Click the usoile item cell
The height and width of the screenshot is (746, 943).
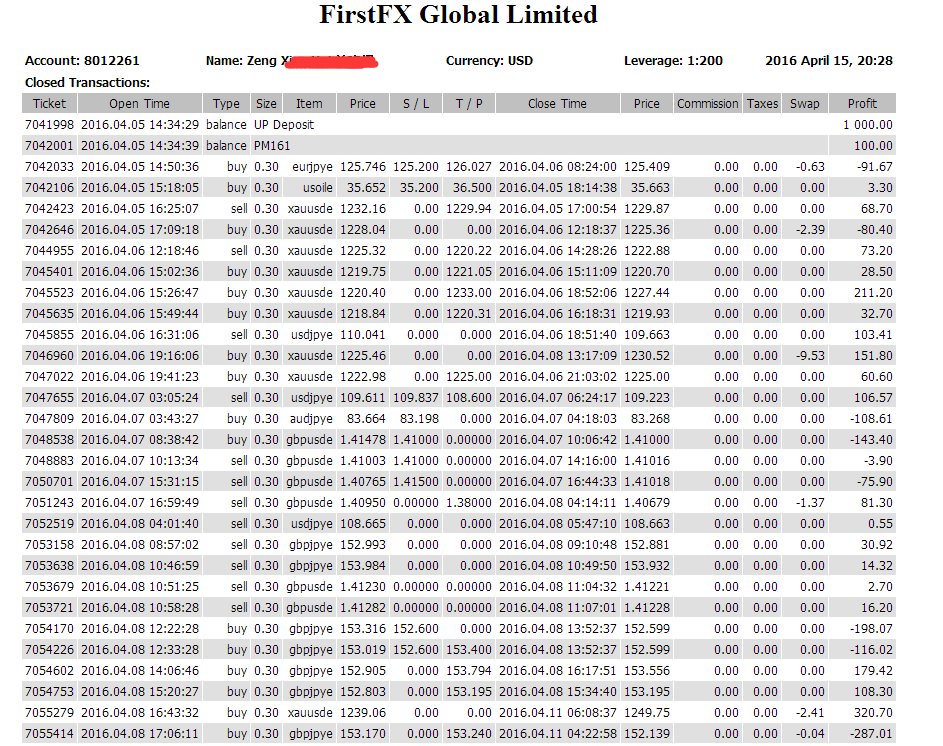[x=318, y=188]
